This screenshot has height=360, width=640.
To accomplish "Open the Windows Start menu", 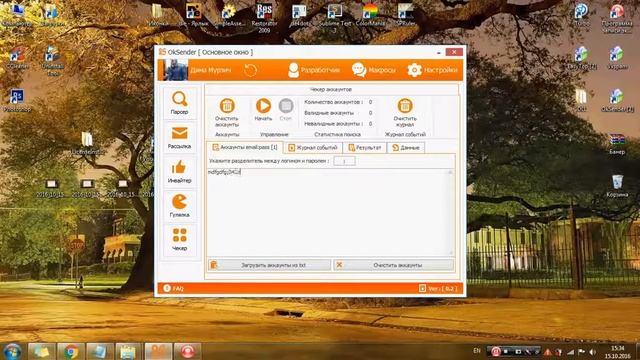I will tap(12, 351).
